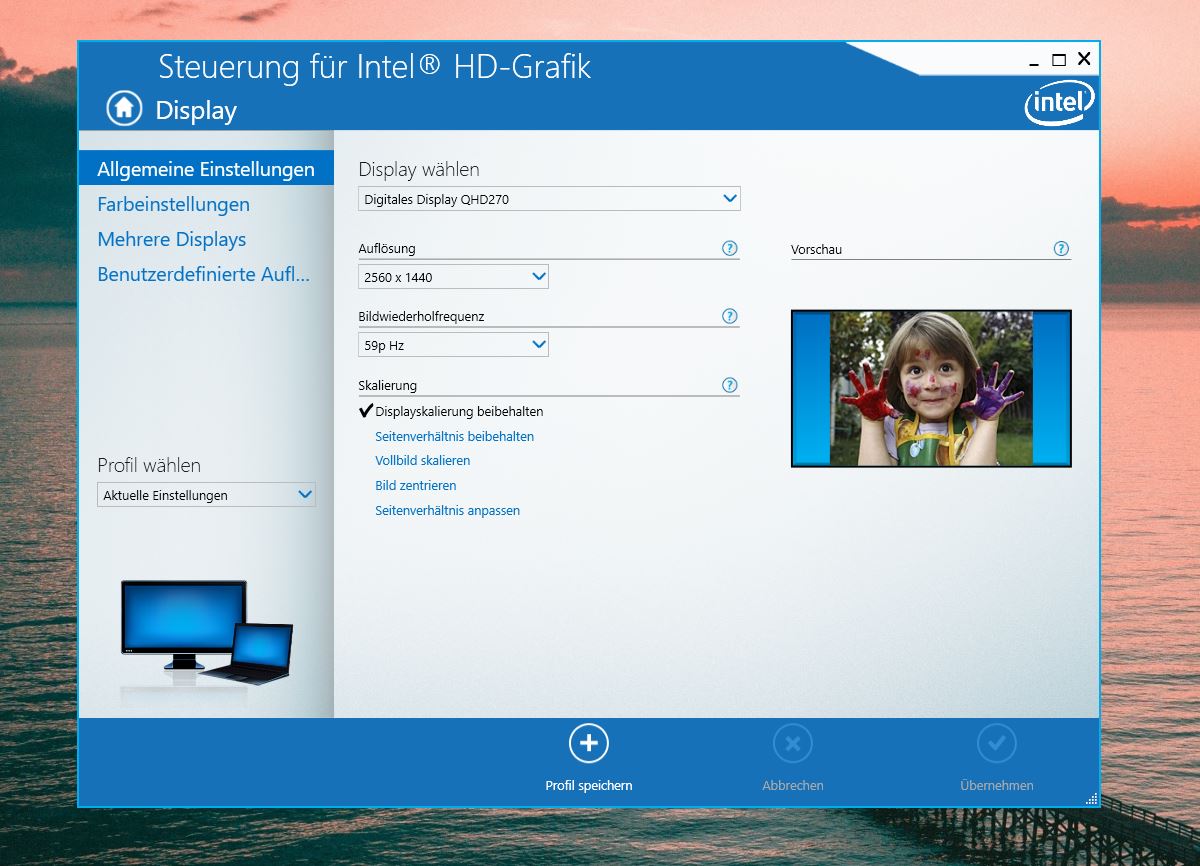1200x866 pixels.
Task: Select Seitenverhältnis anpassen option
Action: click(447, 511)
